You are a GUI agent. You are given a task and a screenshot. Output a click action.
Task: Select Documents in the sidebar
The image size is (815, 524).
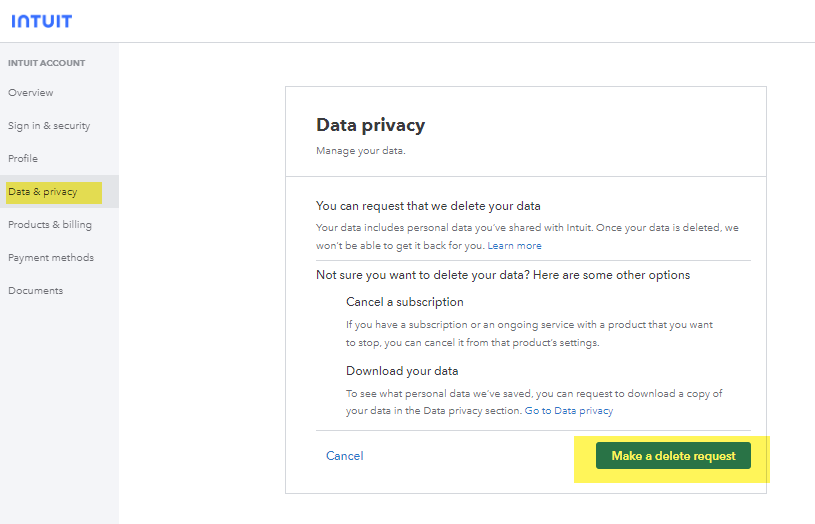pyautogui.click(x=36, y=291)
